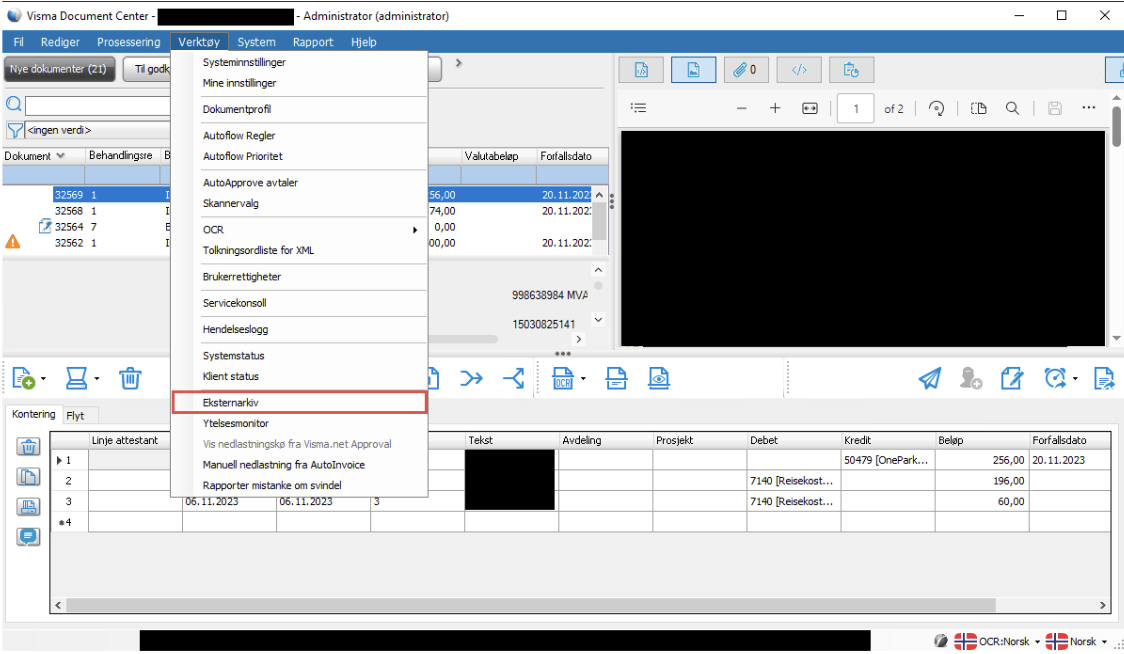Click the document search input field
The width and height of the screenshot is (1124, 654).
tap(97, 105)
